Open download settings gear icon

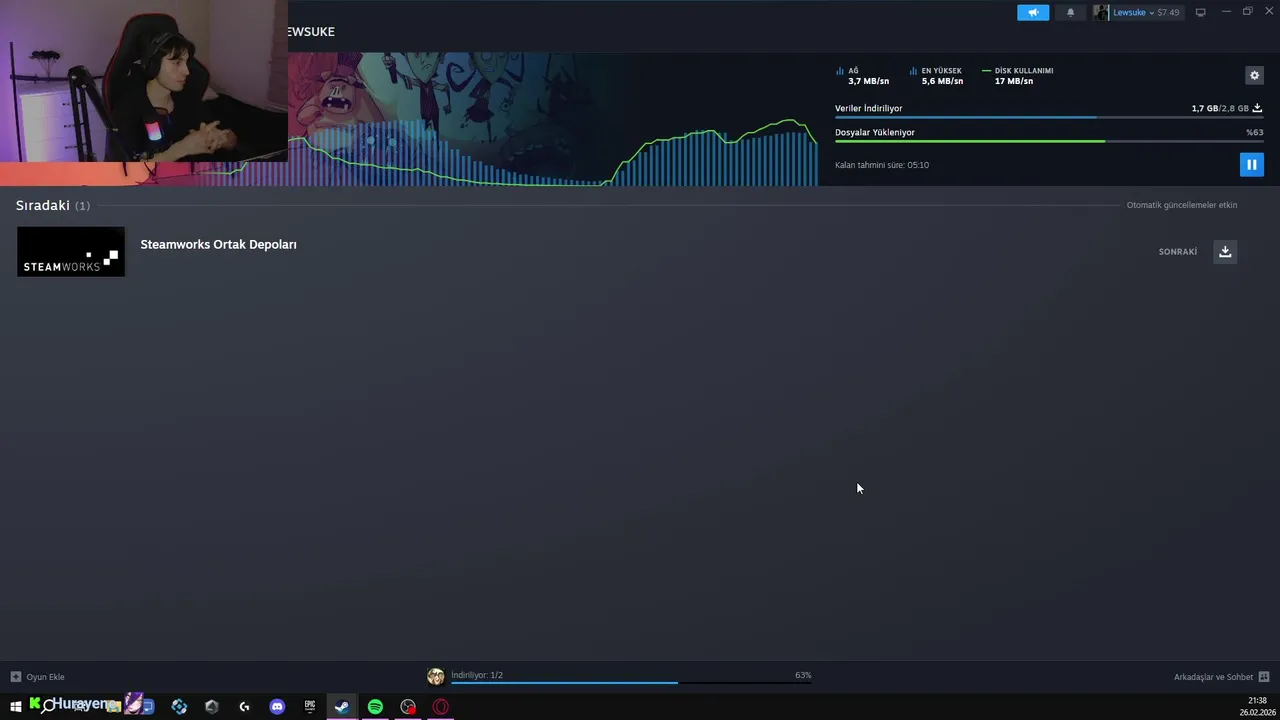click(1254, 75)
